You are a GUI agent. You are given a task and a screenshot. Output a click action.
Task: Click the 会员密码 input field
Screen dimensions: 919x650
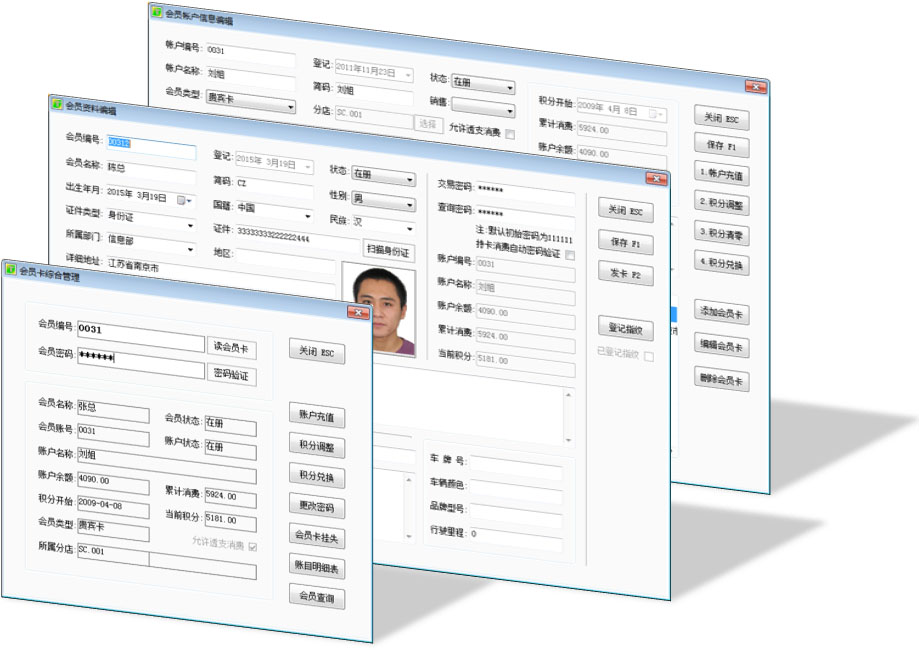pos(140,360)
